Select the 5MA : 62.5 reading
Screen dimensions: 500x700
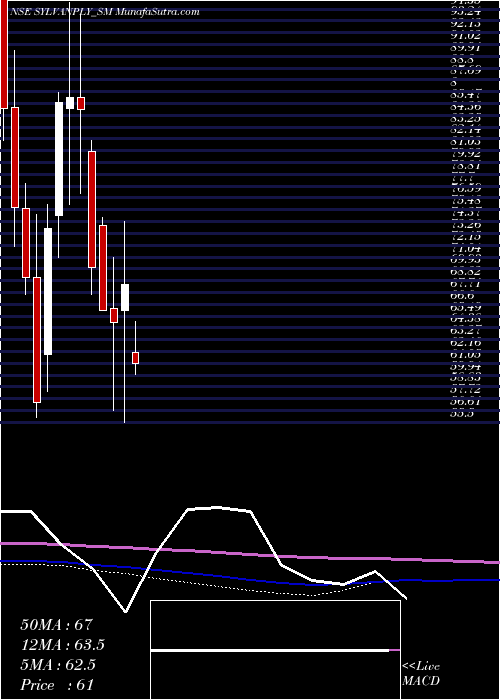(x=58, y=665)
